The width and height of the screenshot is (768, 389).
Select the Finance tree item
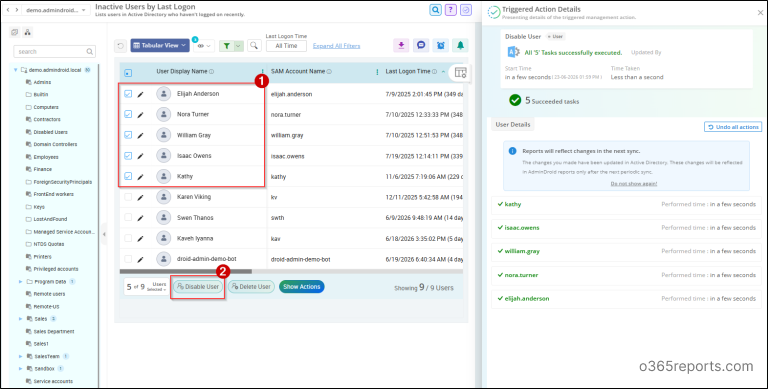(43, 170)
